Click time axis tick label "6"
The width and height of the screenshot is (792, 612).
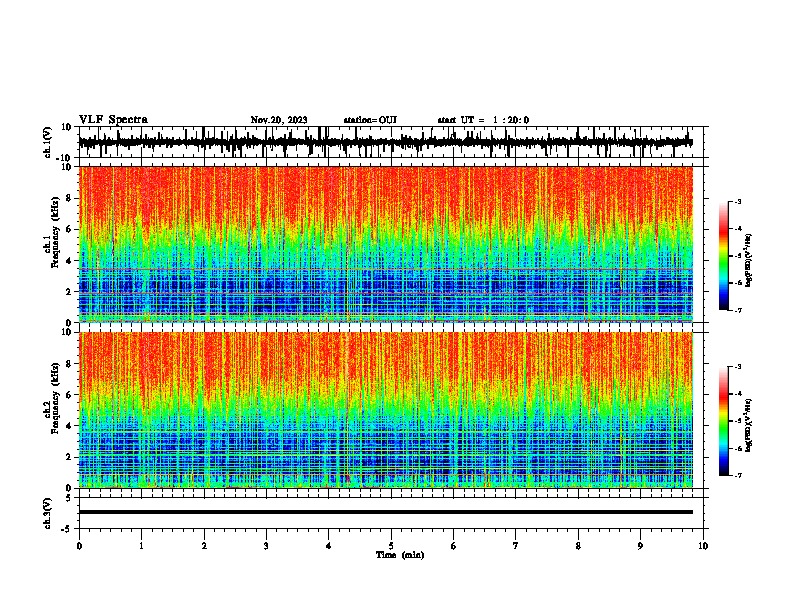pos(454,546)
